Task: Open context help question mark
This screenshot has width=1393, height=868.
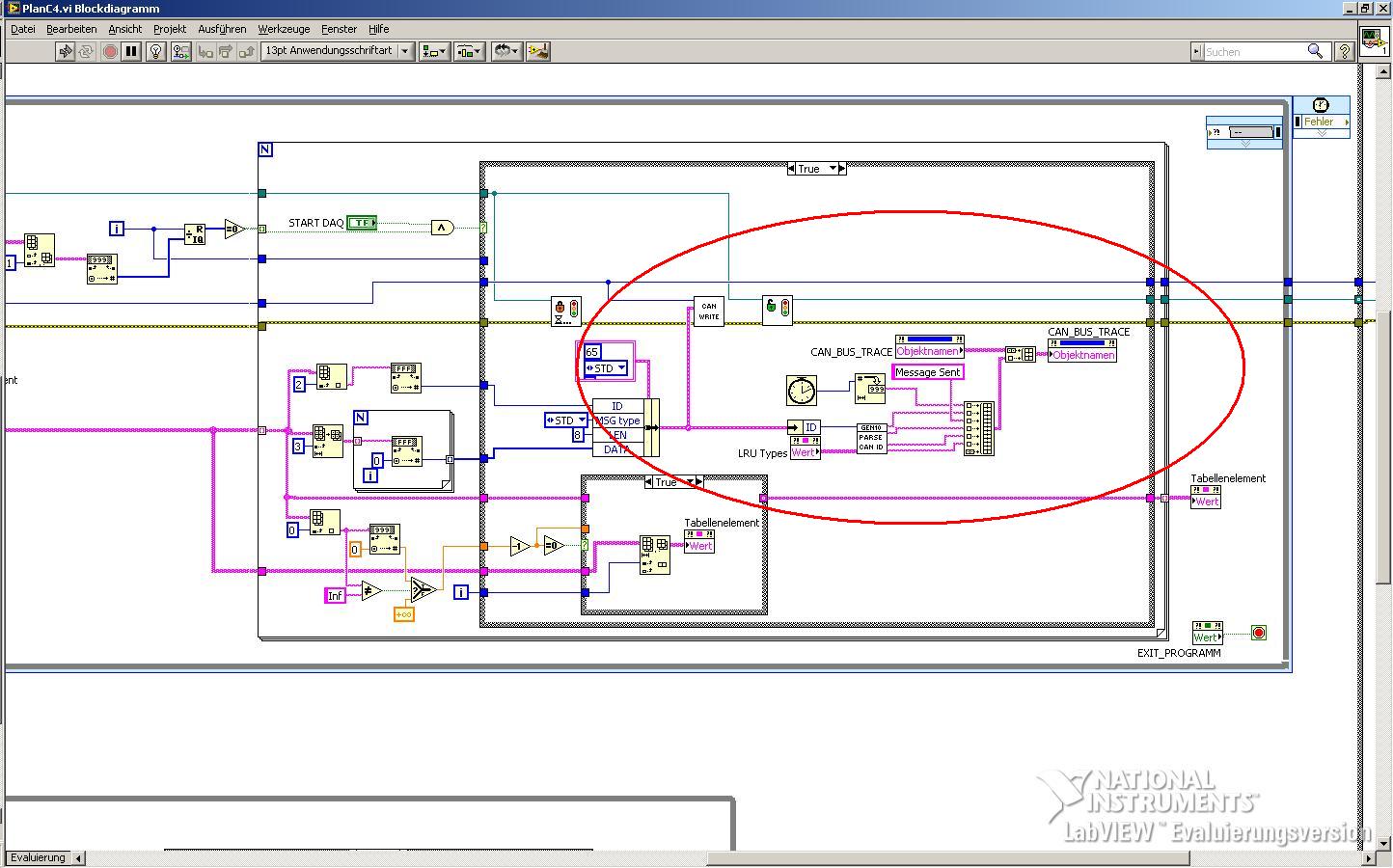Action: point(1344,51)
